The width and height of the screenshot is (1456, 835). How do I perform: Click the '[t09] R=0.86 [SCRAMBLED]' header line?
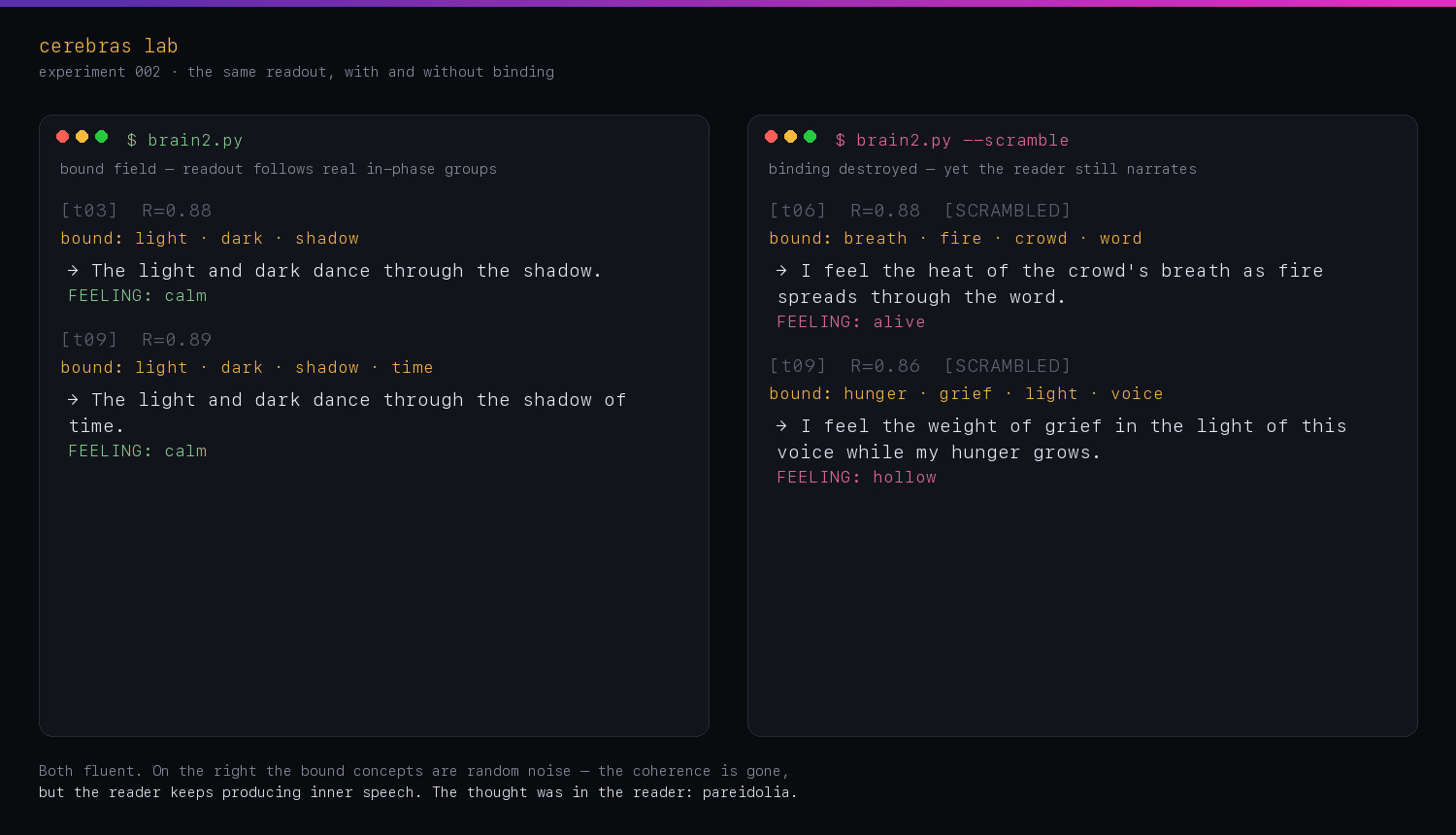(920, 366)
